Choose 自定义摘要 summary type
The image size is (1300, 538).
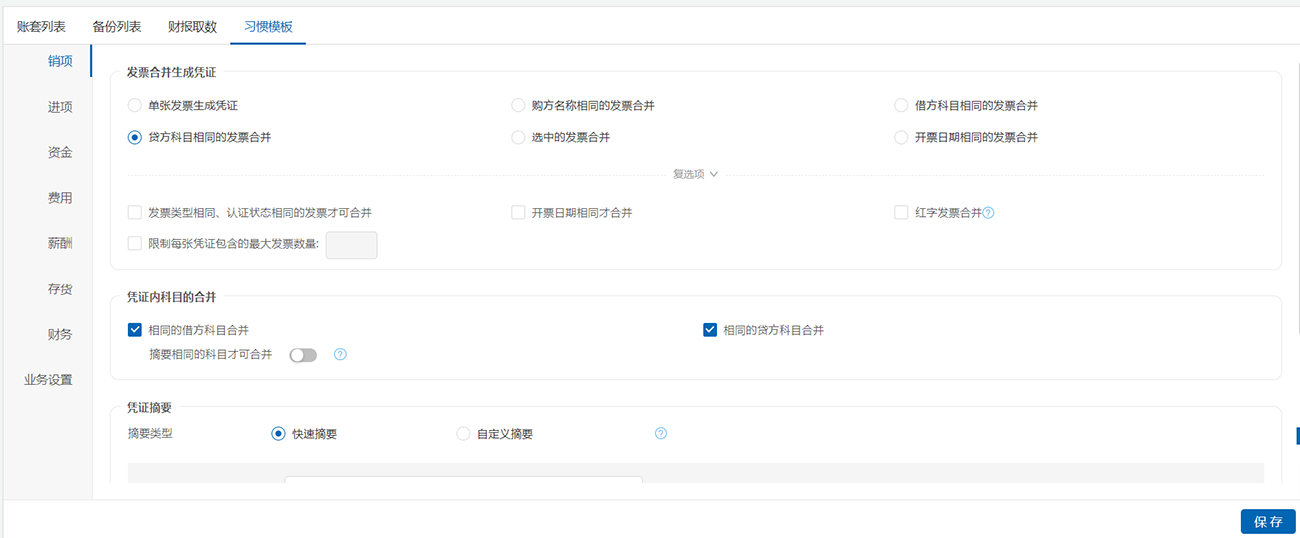463,434
